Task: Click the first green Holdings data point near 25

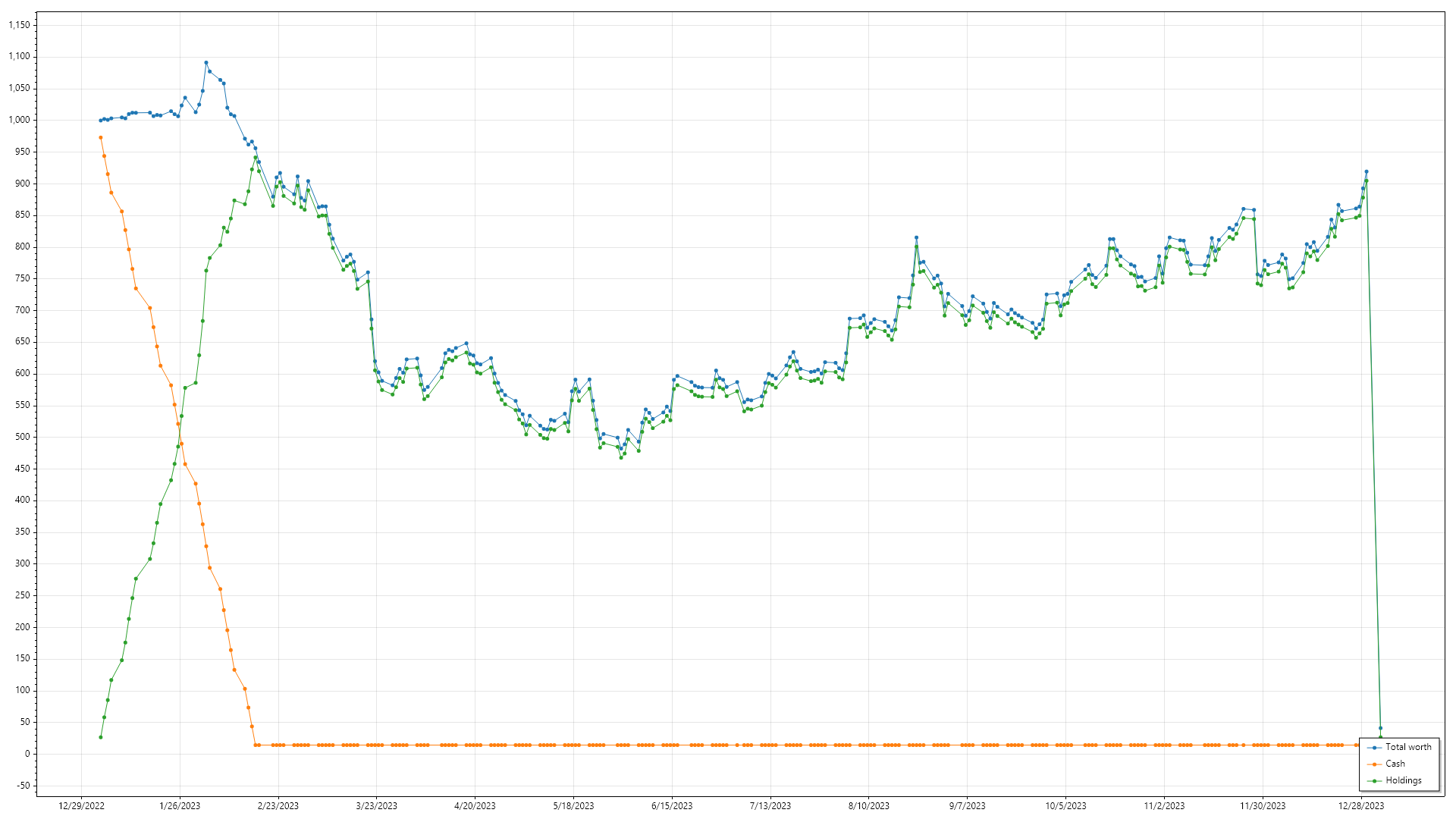Action: coord(101,737)
